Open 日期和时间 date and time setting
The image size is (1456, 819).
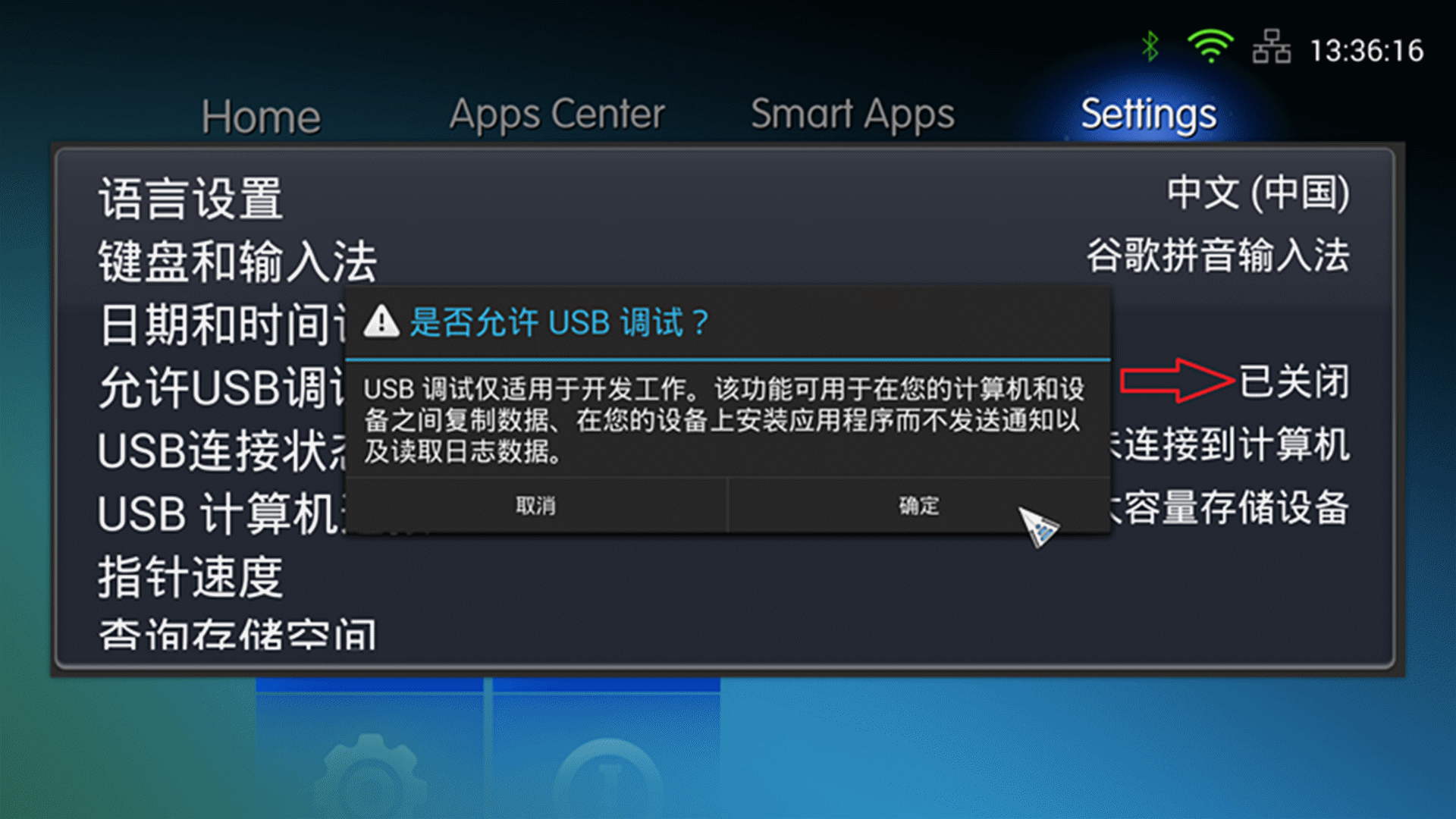[x=221, y=325]
